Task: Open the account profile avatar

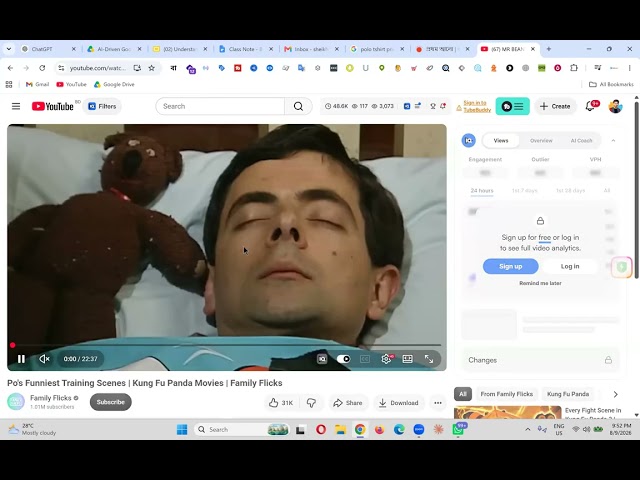Action: coord(615,107)
